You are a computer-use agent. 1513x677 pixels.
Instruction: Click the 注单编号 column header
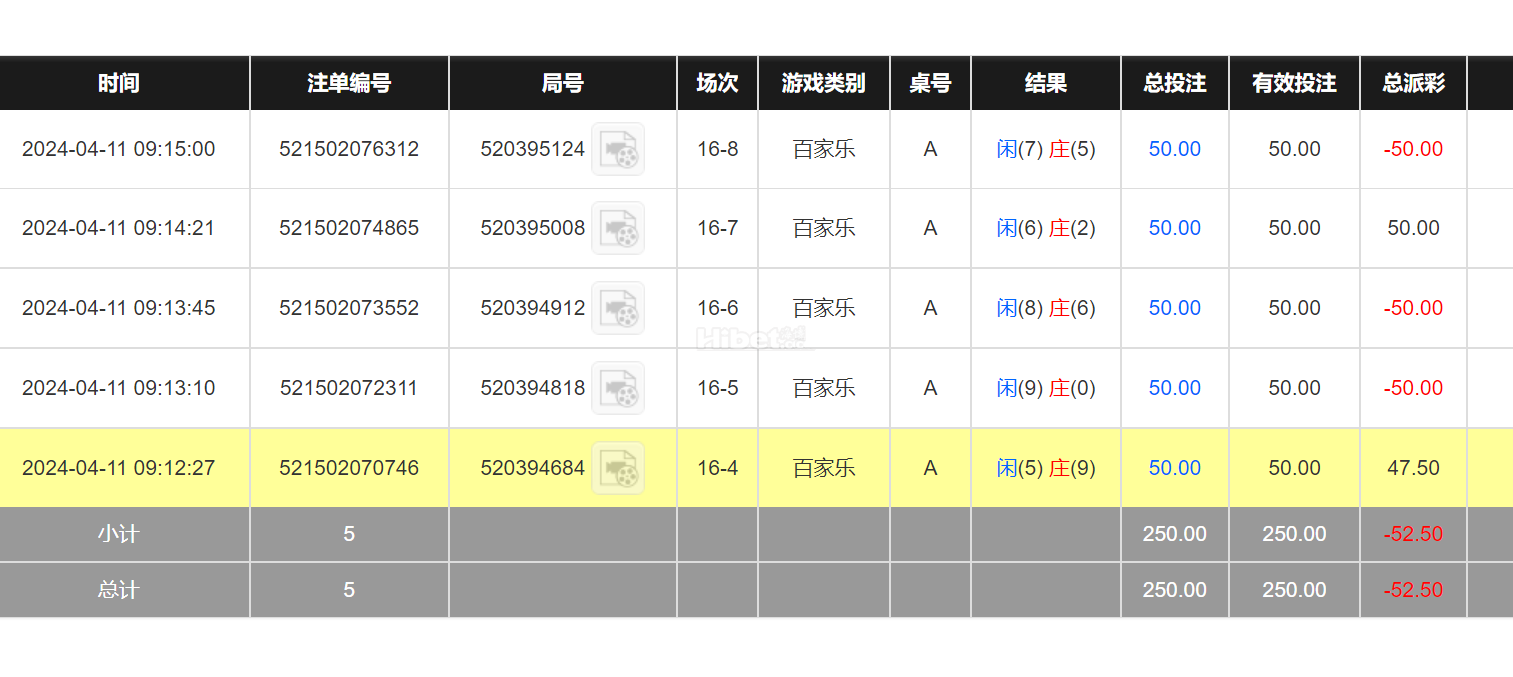tap(349, 83)
